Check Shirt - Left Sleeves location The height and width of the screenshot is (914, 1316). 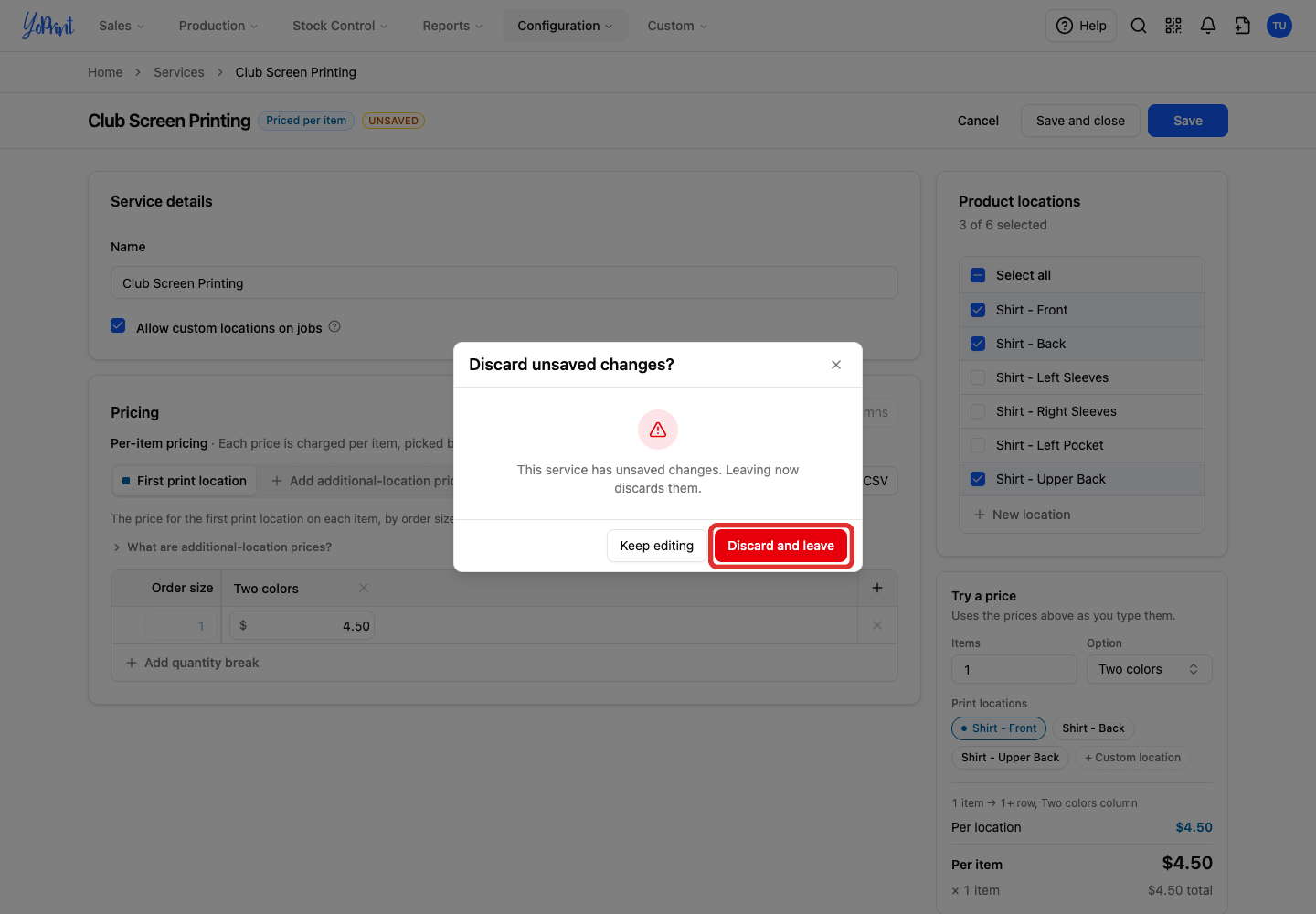coord(978,377)
